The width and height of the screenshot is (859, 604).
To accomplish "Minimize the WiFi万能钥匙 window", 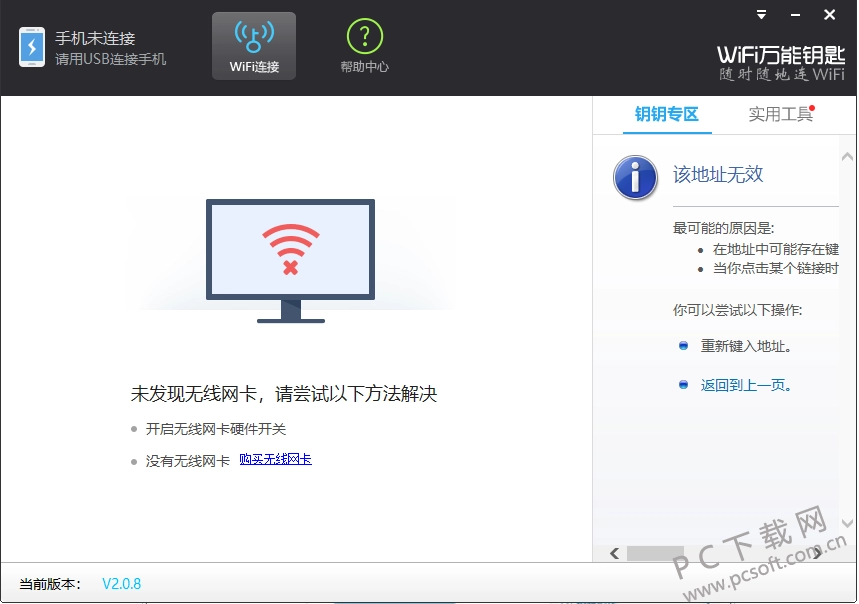I will coord(793,15).
